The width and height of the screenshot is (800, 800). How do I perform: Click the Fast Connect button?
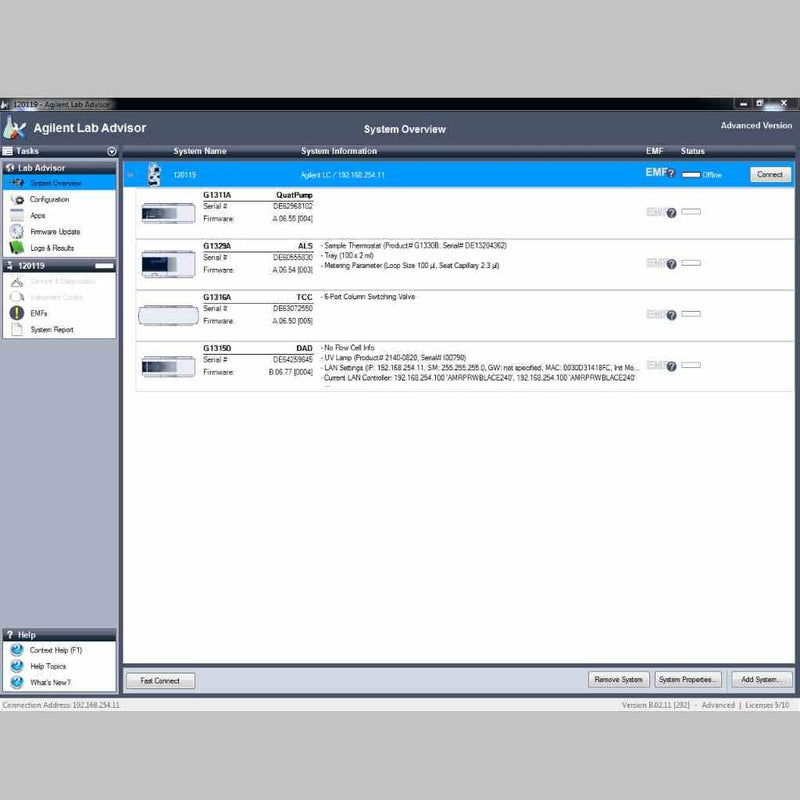pyautogui.click(x=160, y=681)
